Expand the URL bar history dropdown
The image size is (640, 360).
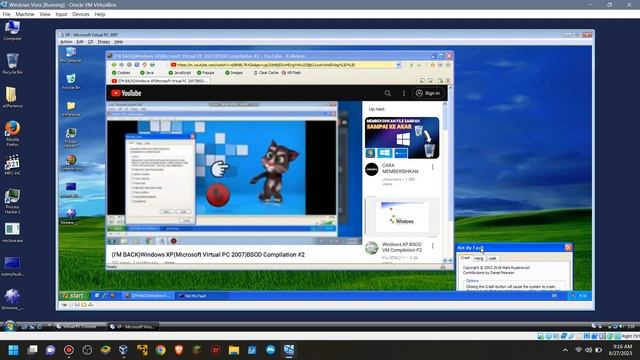(x=398, y=65)
